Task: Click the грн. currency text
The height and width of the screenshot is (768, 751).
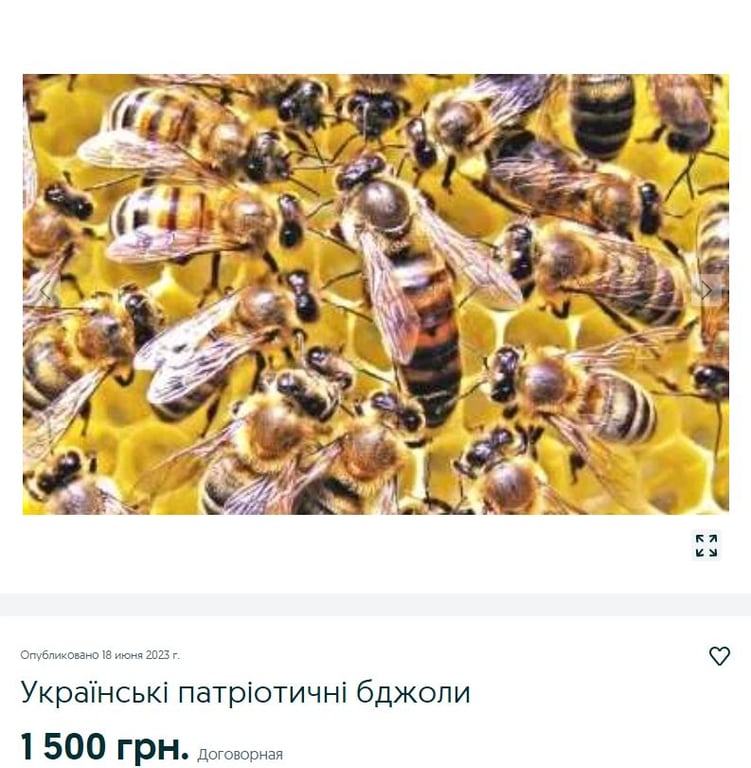Action: (152, 748)
